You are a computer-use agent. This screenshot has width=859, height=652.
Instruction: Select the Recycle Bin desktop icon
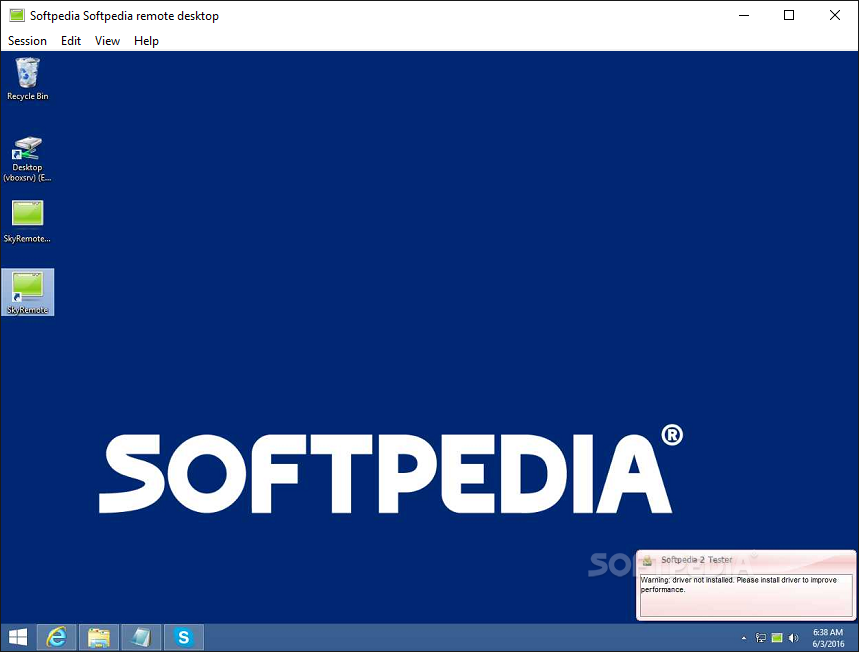[x=27, y=79]
